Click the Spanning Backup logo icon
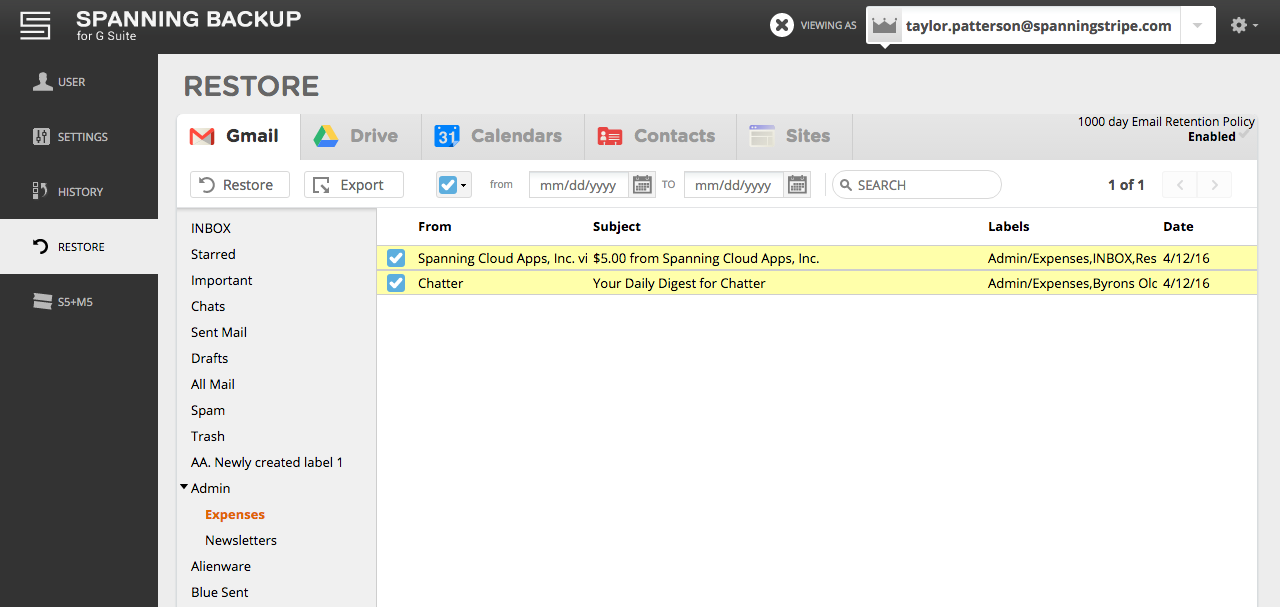 click(x=35, y=26)
